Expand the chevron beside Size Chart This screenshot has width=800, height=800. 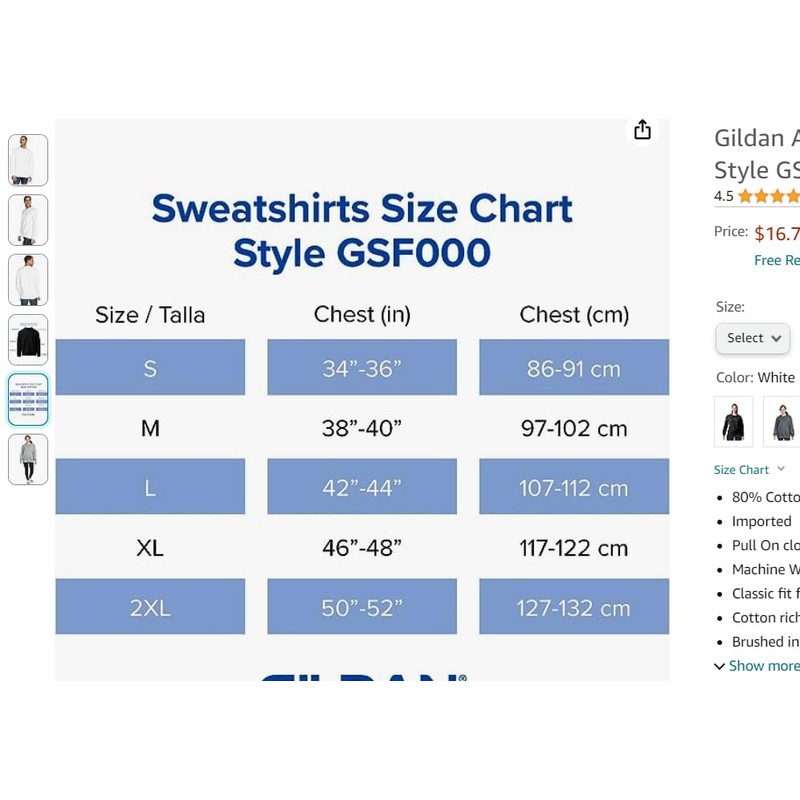(781, 469)
